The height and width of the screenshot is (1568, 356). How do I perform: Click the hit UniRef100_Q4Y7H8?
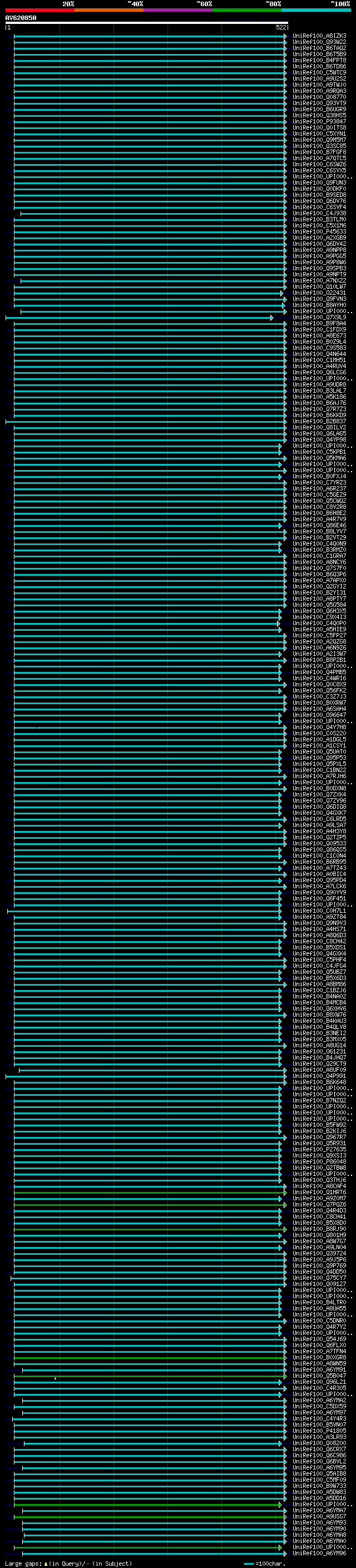click(x=319, y=728)
